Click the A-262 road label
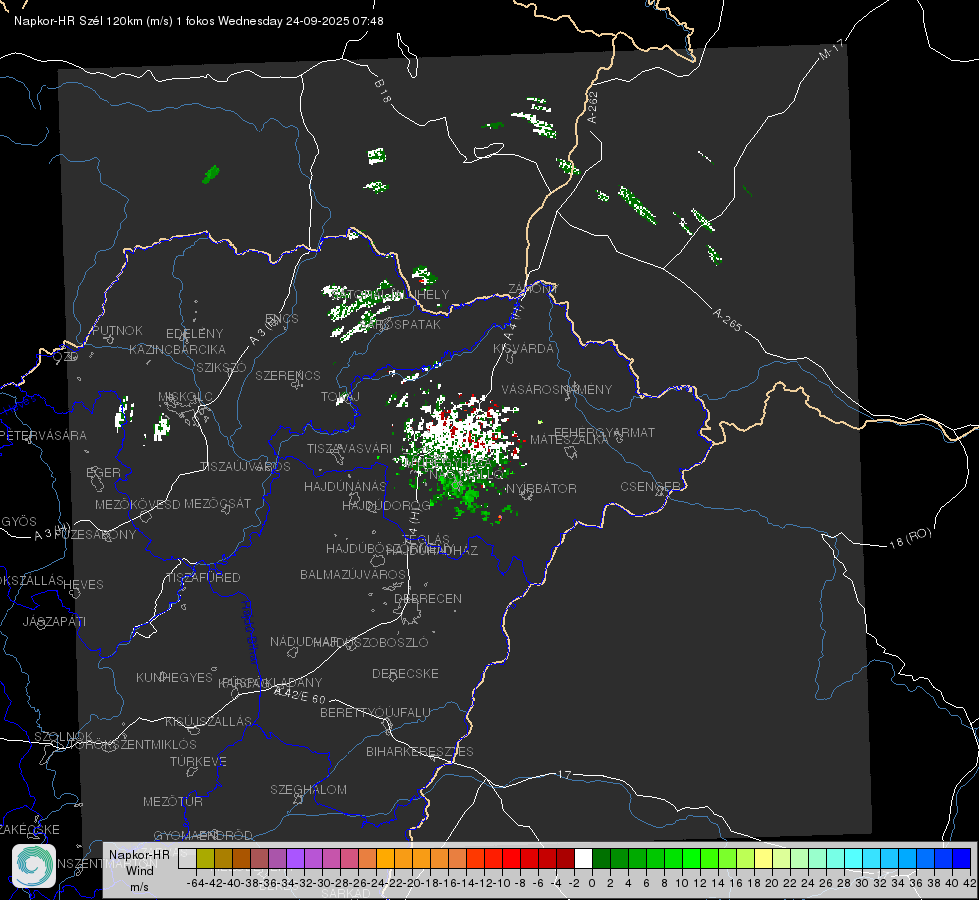Screen dimensions: 979x900 [593, 107]
